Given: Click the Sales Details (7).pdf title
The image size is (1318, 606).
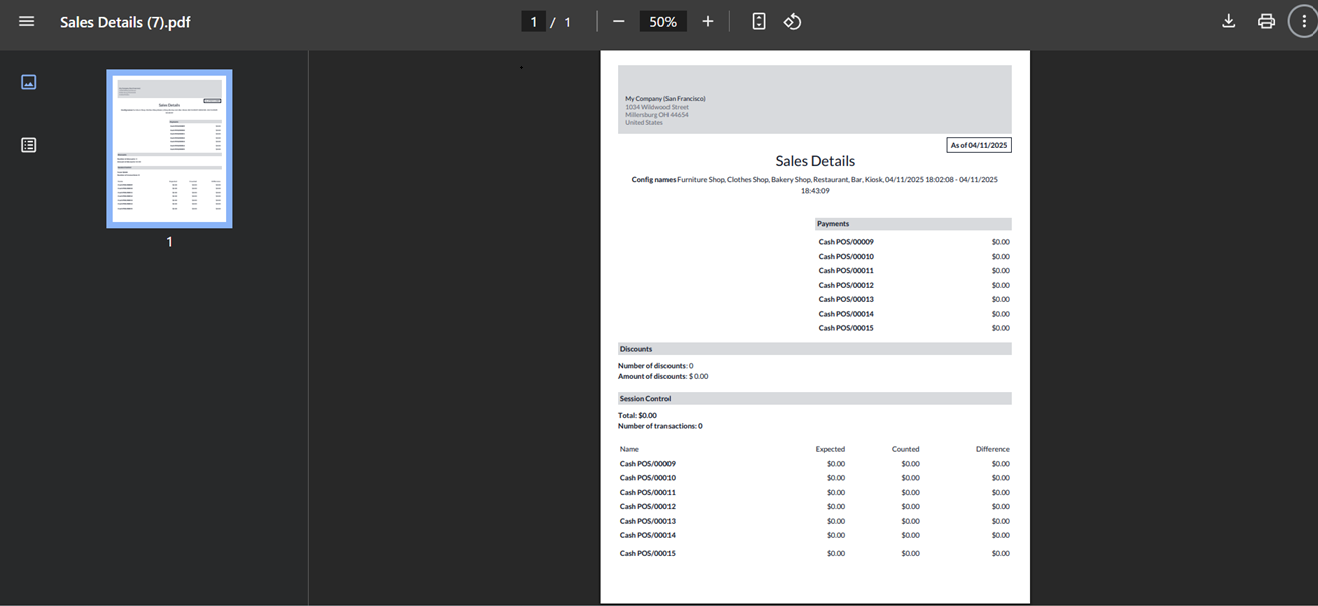Looking at the screenshot, I should coord(125,21).
